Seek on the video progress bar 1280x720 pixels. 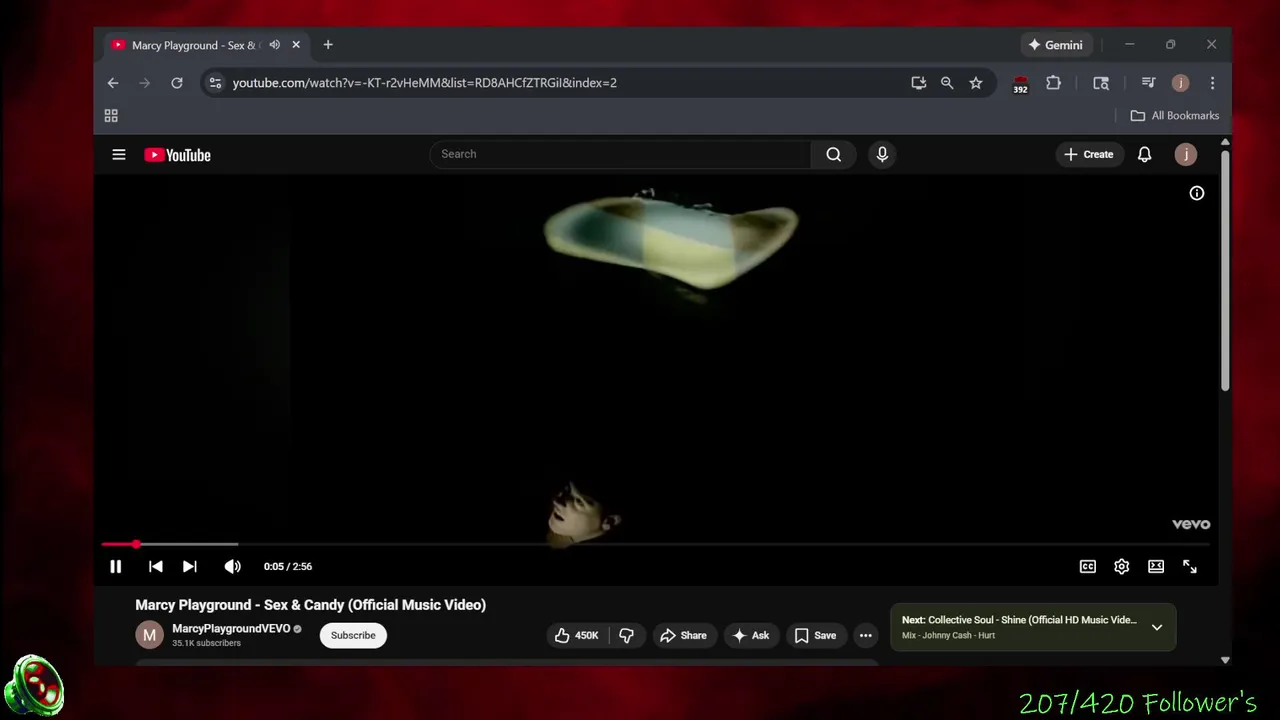(x=655, y=544)
